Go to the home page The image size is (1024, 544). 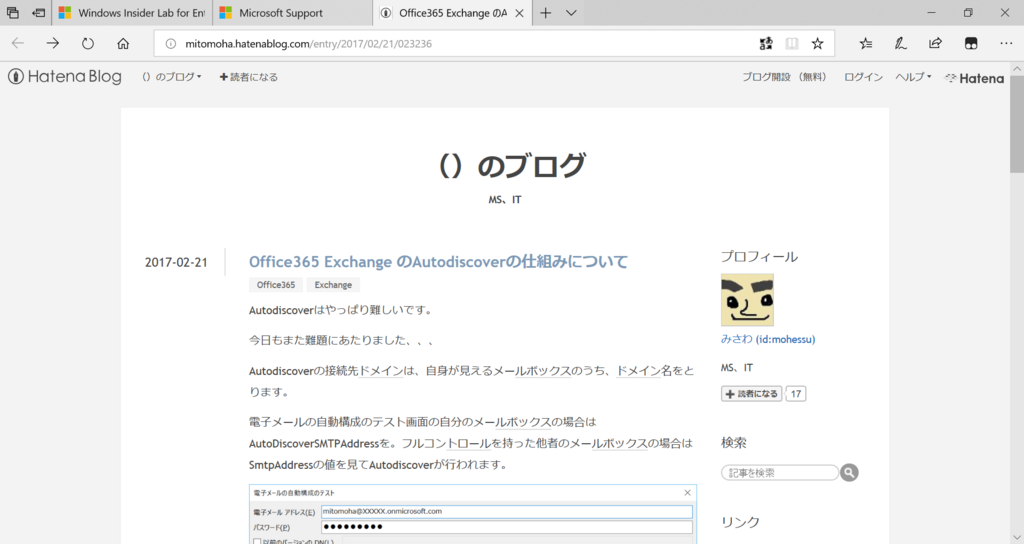coord(123,44)
